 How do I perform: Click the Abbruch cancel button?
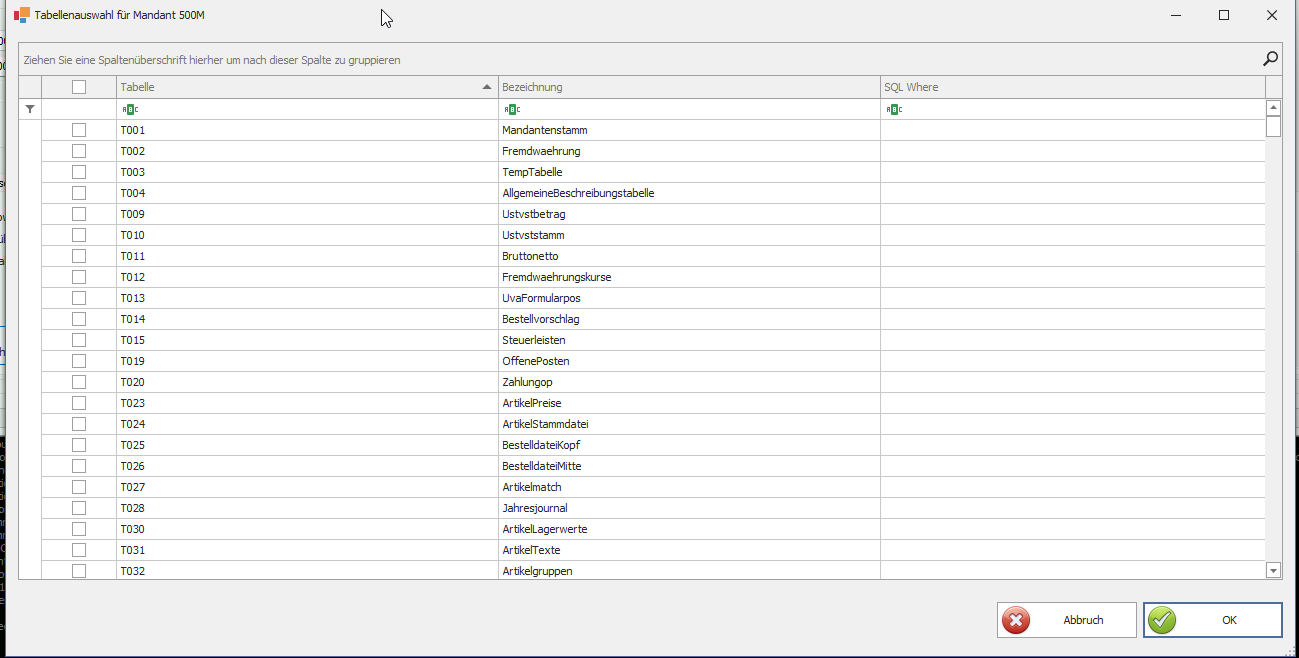click(1067, 620)
